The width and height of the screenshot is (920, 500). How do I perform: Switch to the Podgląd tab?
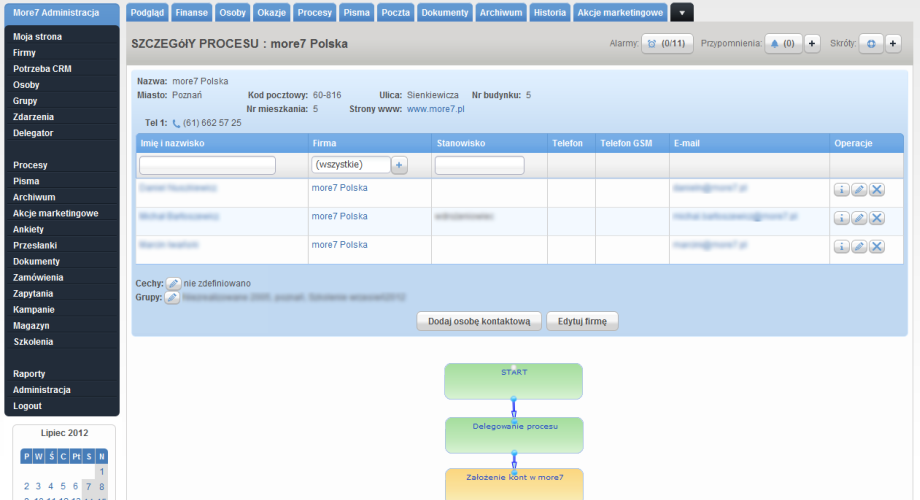coord(147,13)
